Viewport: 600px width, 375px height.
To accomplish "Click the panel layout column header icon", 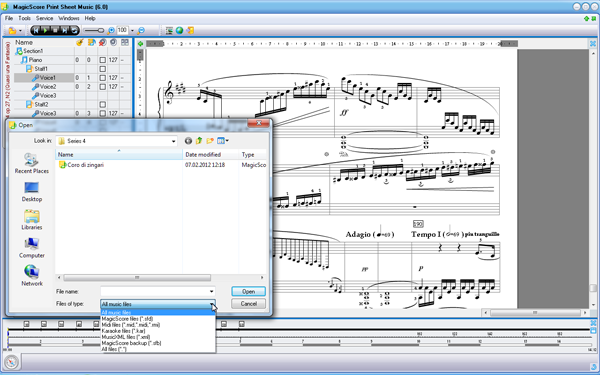I will pos(125,42).
